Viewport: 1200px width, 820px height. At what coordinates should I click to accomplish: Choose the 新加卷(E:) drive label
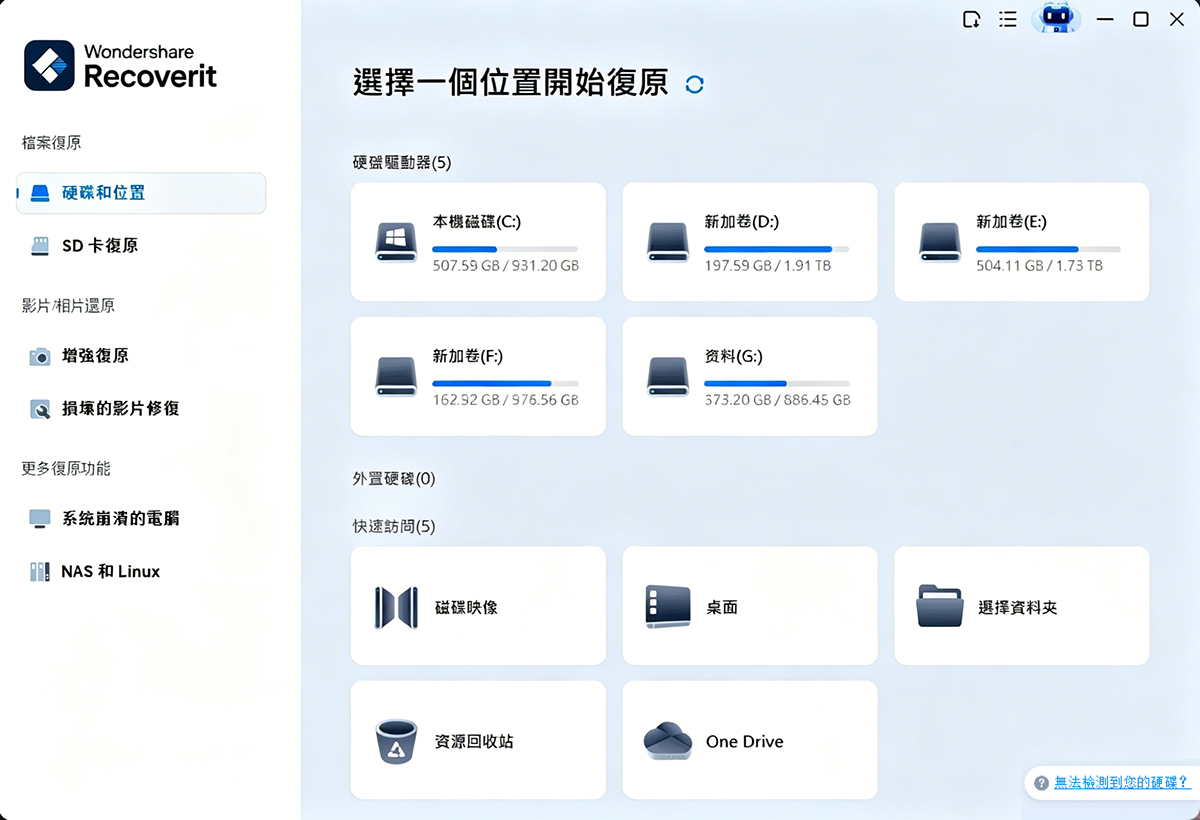click(1011, 222)
